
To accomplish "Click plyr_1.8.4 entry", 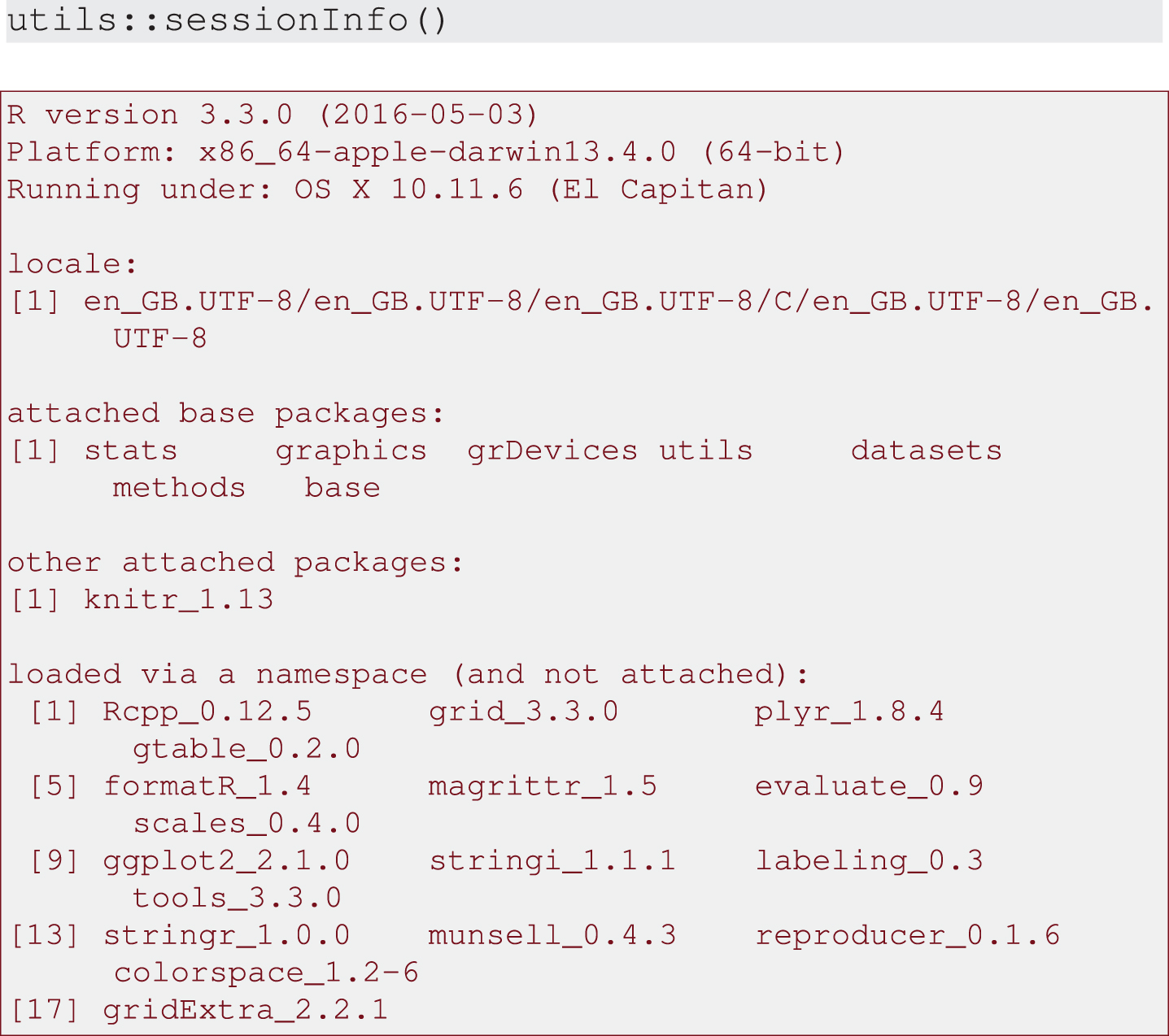I will coord(849,712).
